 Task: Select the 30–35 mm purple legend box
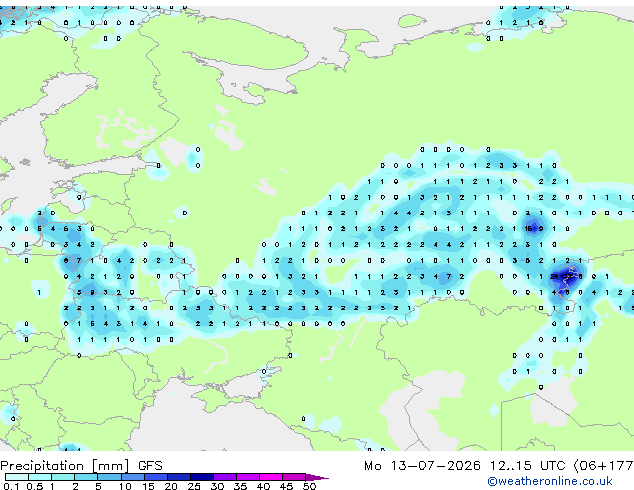coord(225,477)
